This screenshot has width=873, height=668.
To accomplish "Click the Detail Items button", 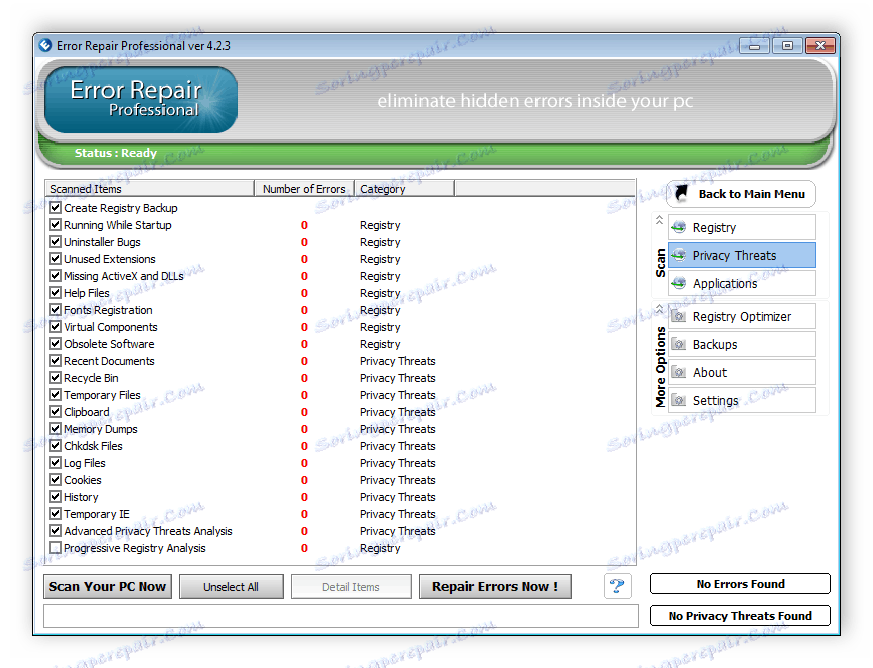I will pyautogui.click(x=351, y=587).
